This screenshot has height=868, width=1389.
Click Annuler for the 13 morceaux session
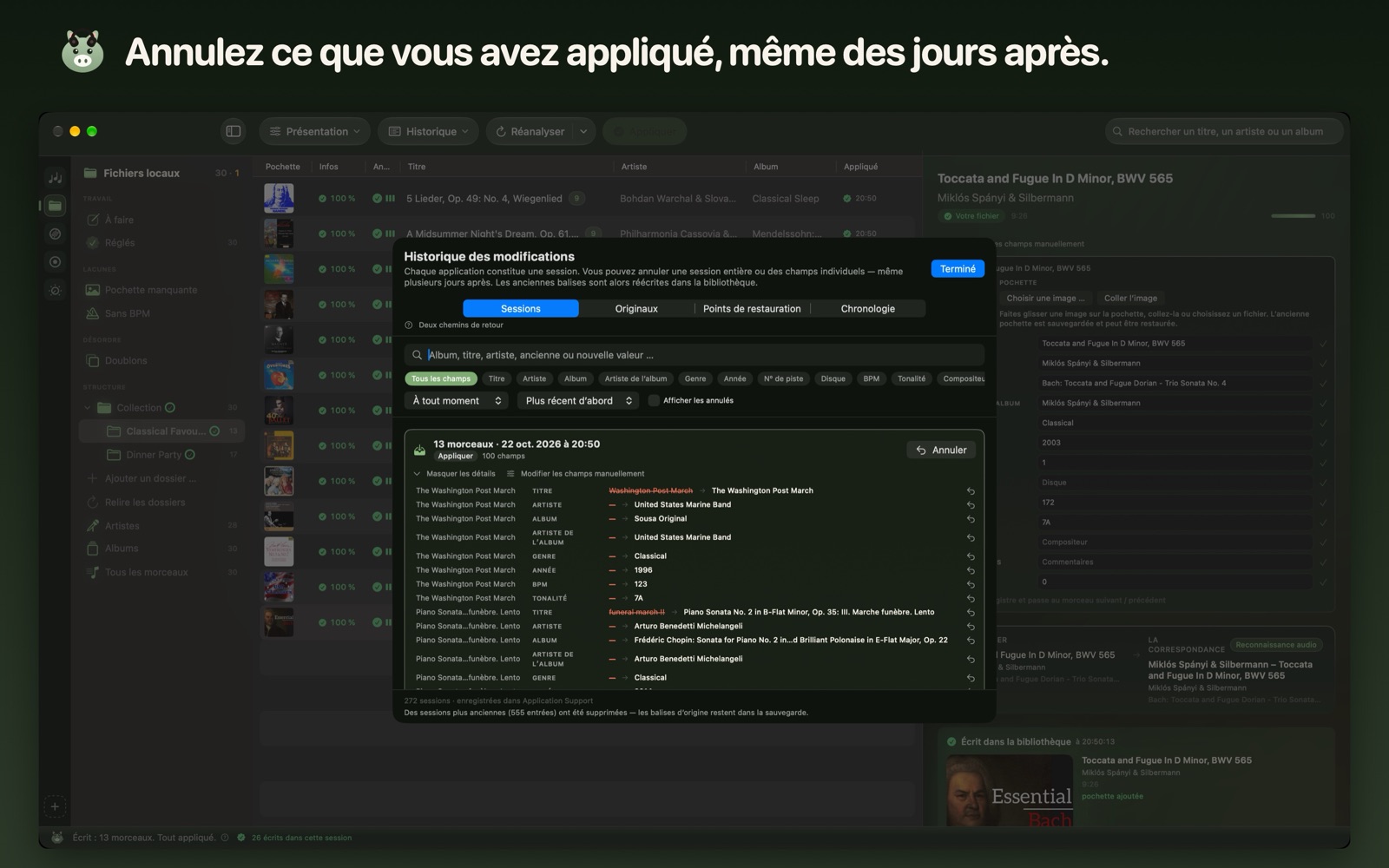coord(941,450)
